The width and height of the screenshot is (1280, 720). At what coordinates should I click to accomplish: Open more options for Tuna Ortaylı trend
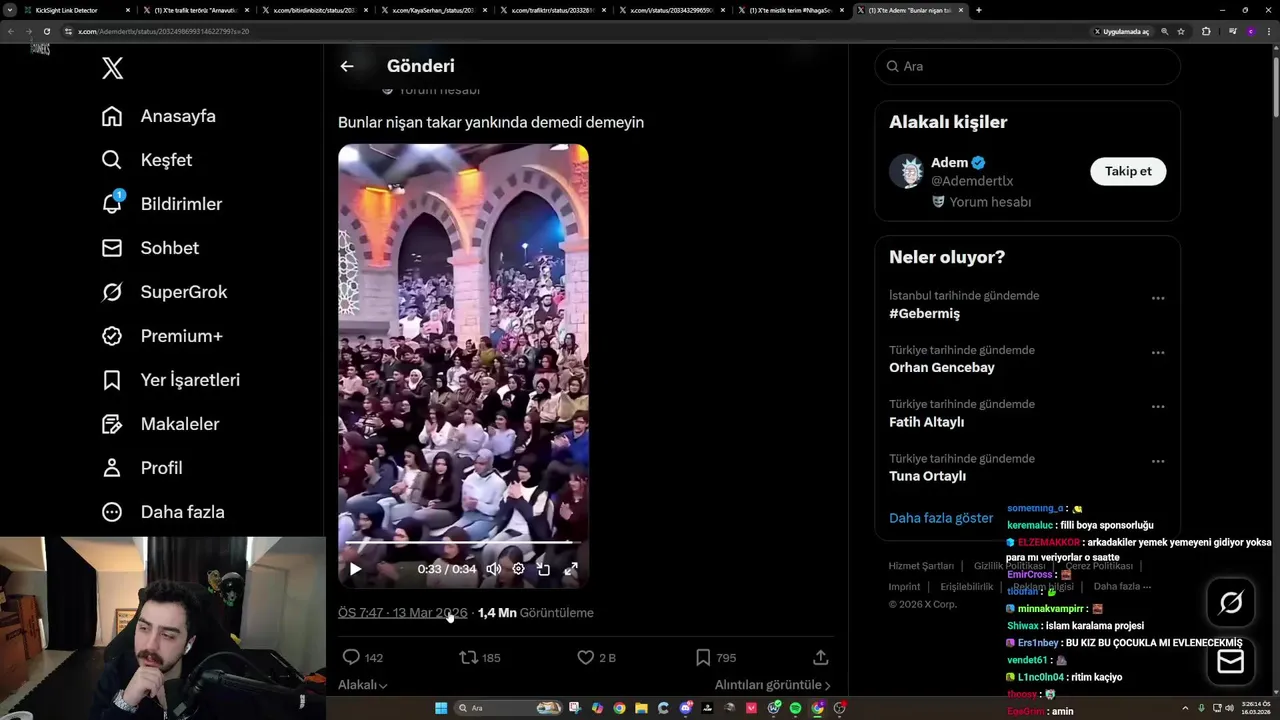tap(1158, 461)
